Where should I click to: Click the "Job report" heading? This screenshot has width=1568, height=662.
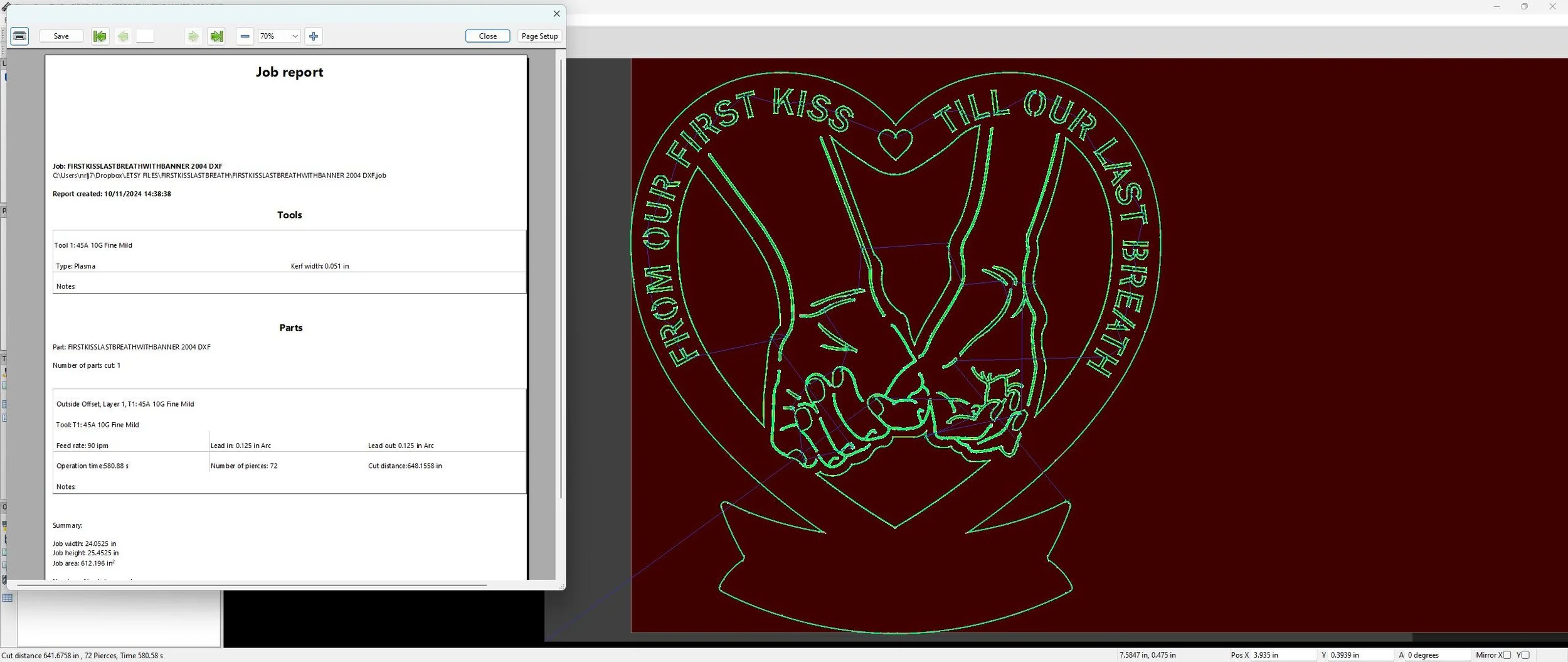click(x=290, y=72)
